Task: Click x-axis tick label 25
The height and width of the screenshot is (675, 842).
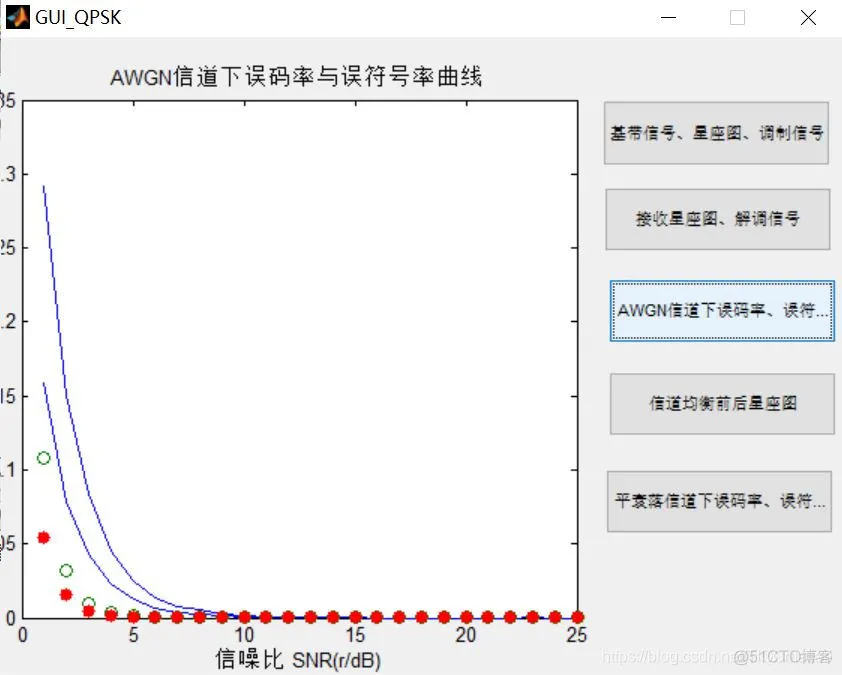Action: coord(577,635)
